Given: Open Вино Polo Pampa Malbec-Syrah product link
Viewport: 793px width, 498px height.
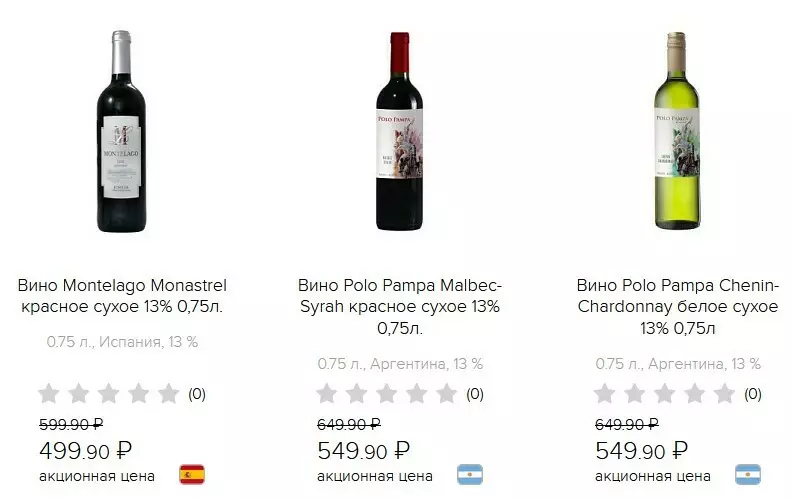Looking at the screenshot, I should click(400, 306).
